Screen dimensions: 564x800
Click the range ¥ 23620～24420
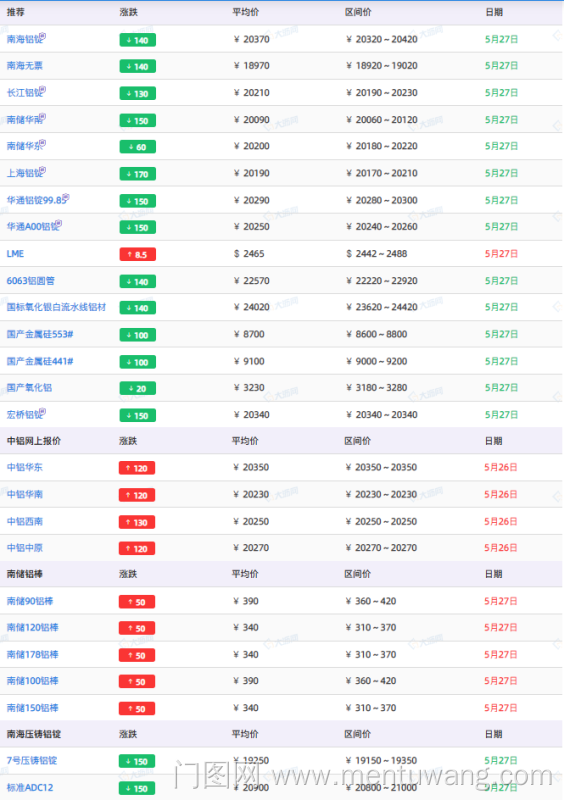coord(382,307)
